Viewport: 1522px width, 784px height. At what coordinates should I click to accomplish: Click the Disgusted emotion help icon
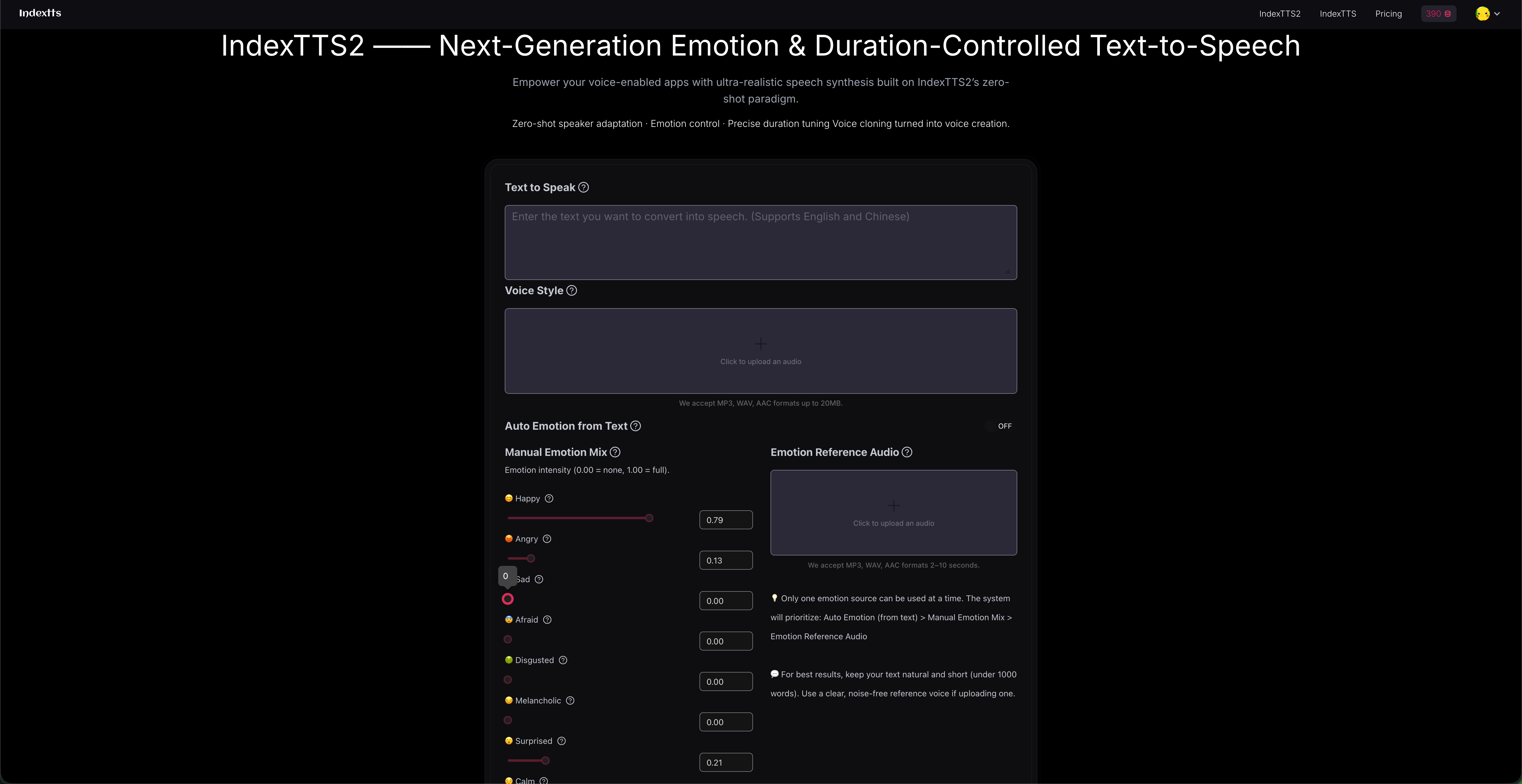pos(562,660)
